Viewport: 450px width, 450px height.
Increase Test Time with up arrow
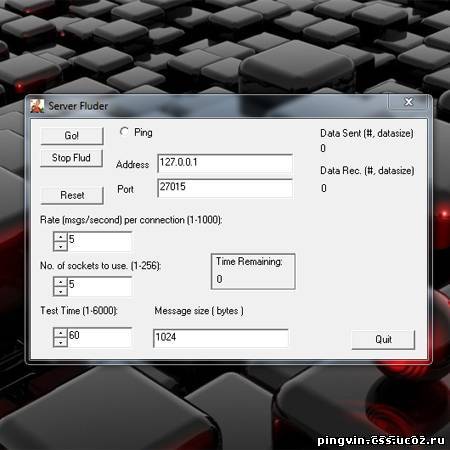(x=60, y=333)
